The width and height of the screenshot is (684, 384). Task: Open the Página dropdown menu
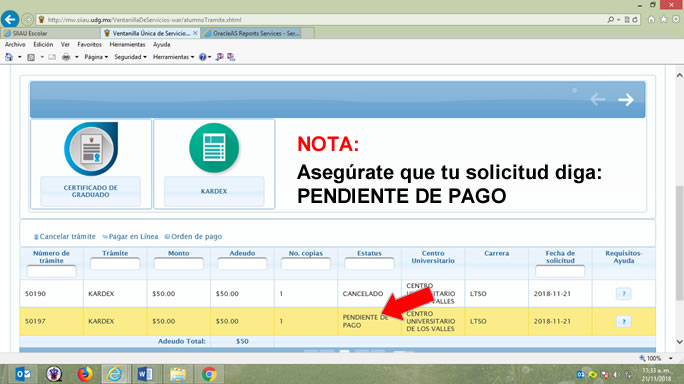[96, 57]
